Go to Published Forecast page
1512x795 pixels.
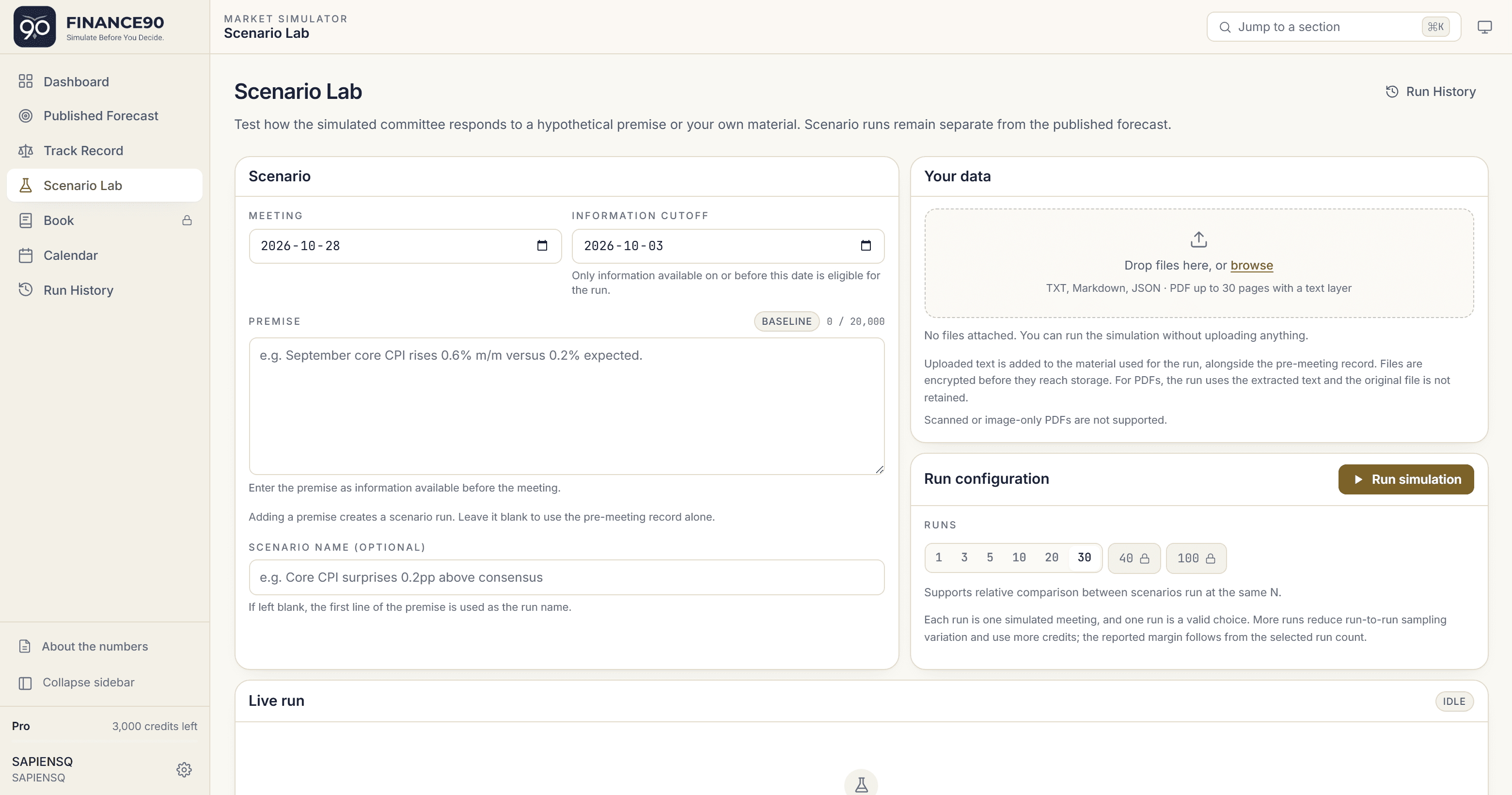(x=105, y=116)
